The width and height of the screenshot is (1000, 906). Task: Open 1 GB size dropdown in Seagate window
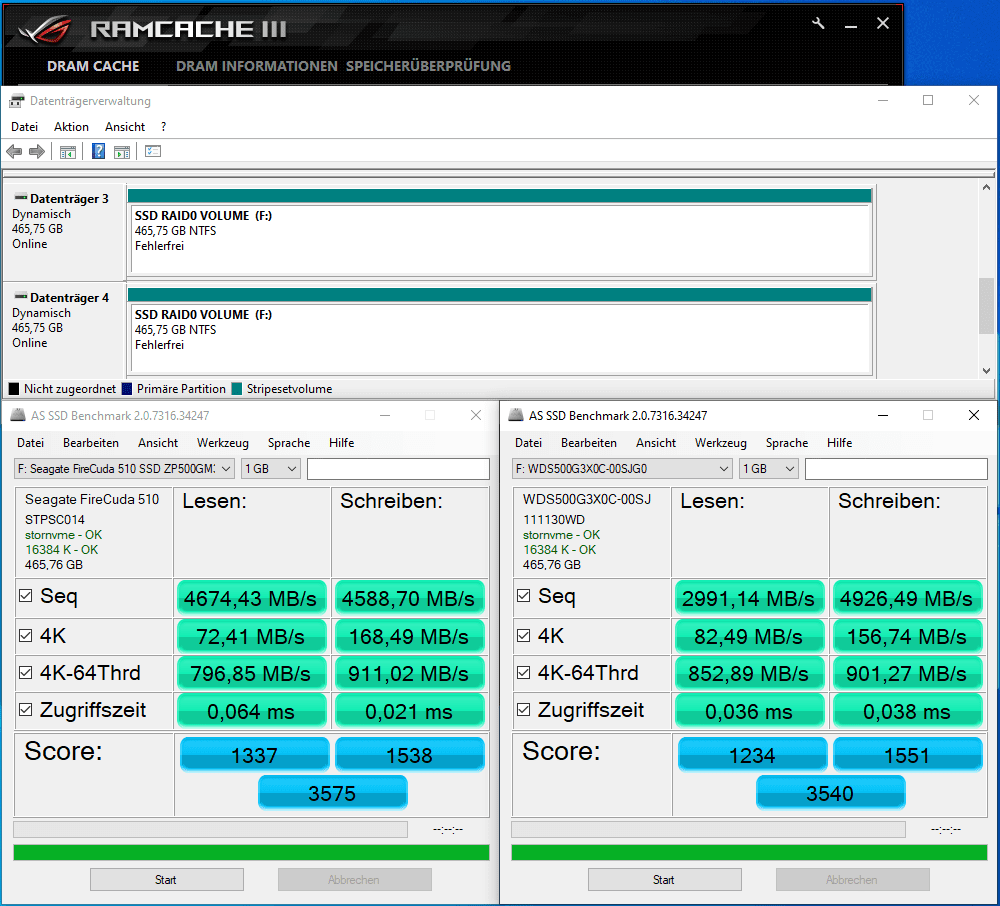coord(270,469)
